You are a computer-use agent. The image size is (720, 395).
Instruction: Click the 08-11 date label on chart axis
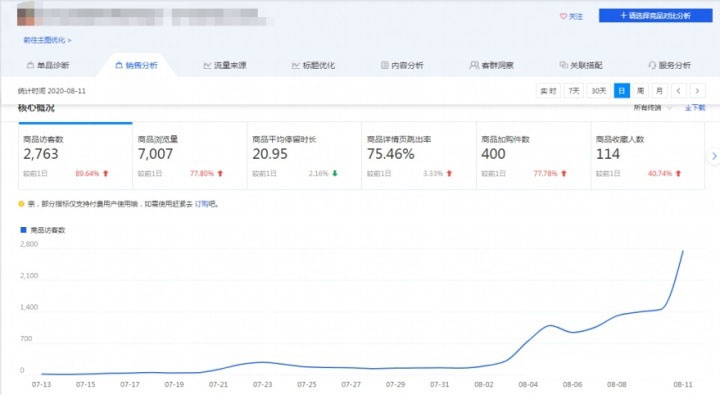point(682,384)
